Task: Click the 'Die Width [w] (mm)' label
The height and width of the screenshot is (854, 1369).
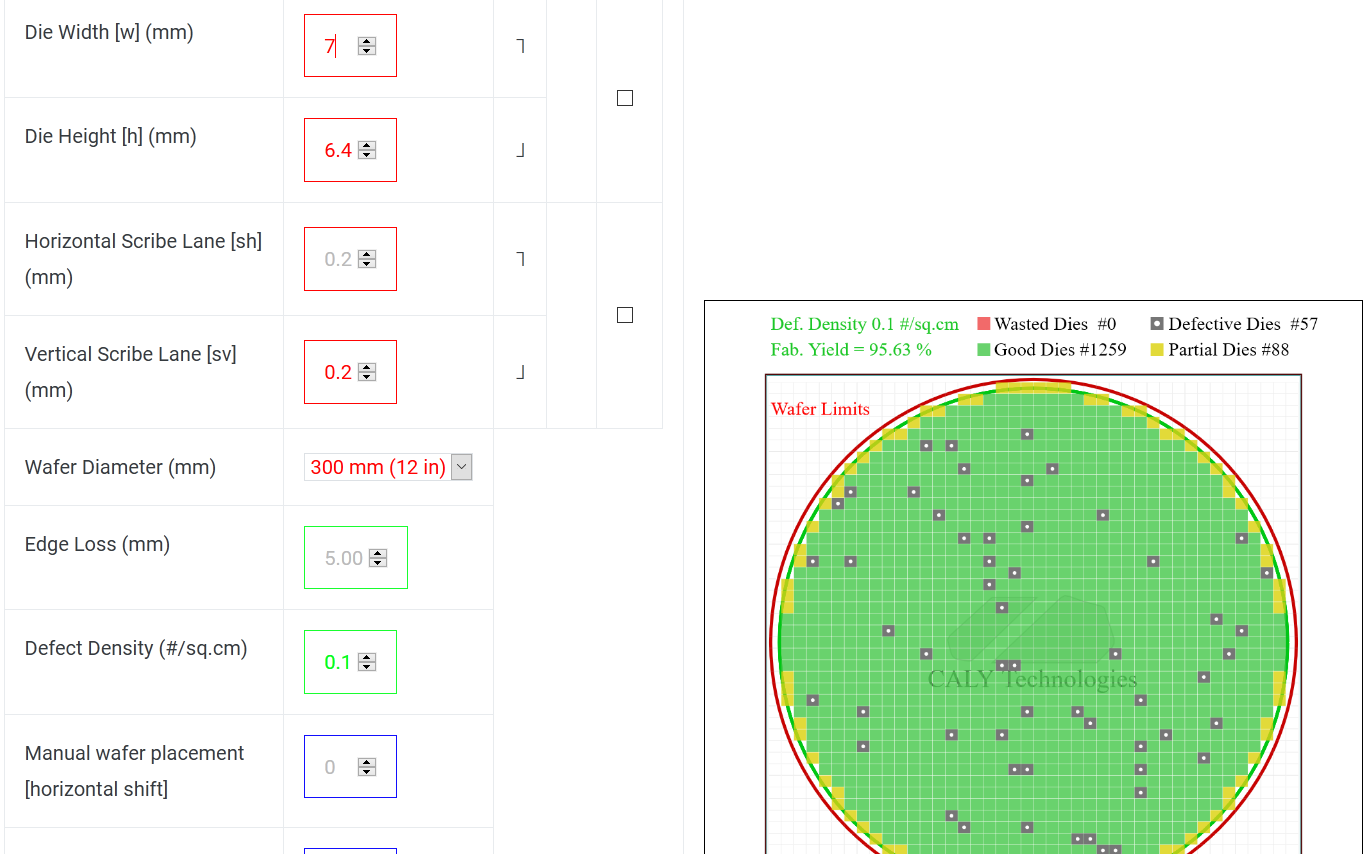Action: (x=109, y=32)
